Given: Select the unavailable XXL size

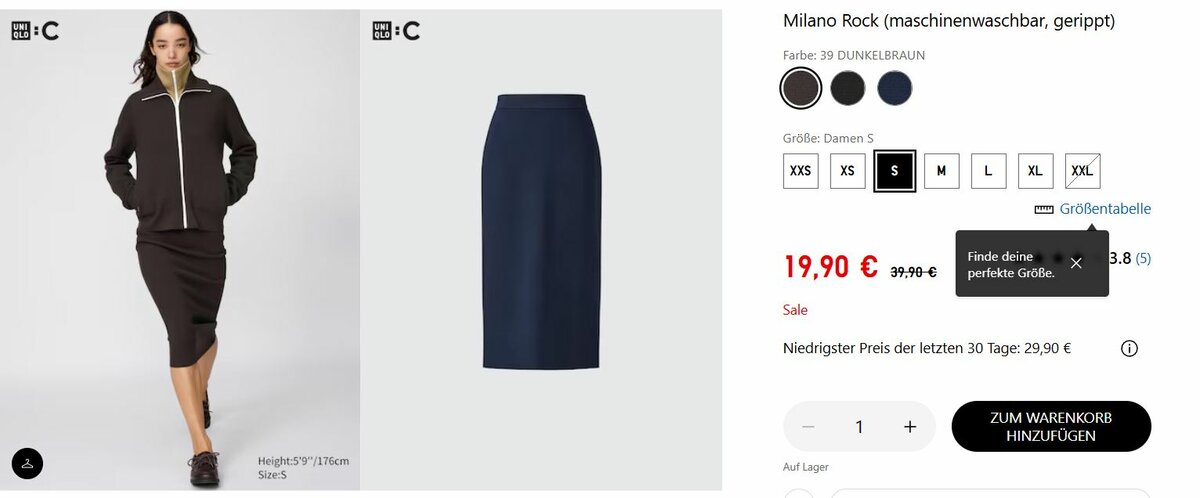Looking at the screenshot, I should (1082, 171).
